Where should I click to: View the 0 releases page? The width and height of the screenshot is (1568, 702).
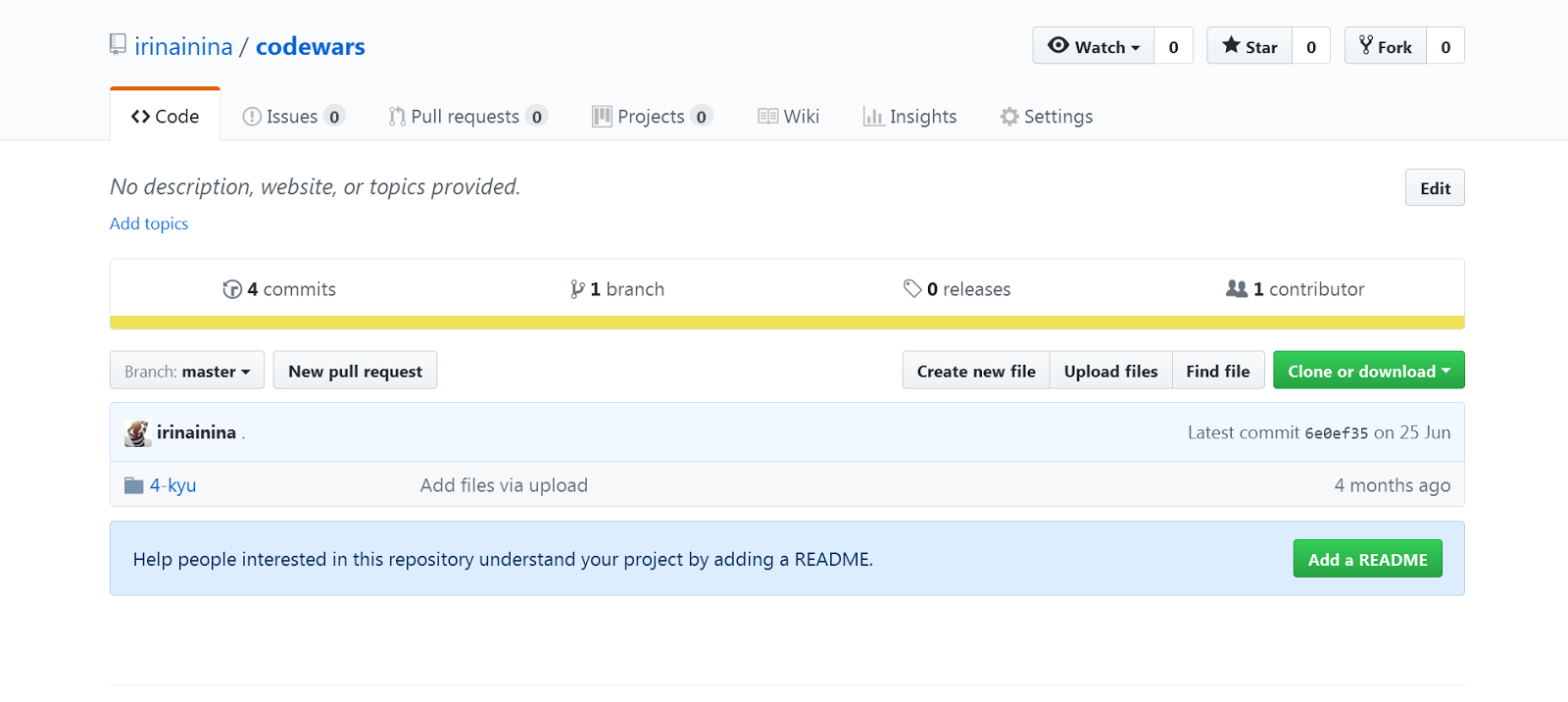click(956, 289)
